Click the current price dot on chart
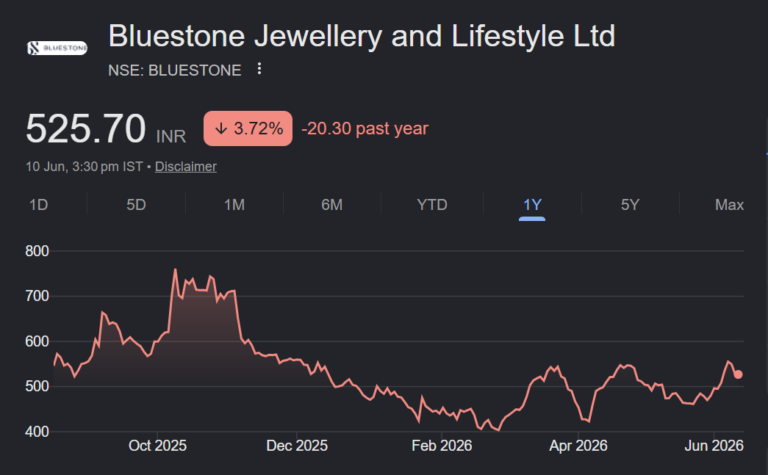This screenshot has height=475, width=768. 738,374
